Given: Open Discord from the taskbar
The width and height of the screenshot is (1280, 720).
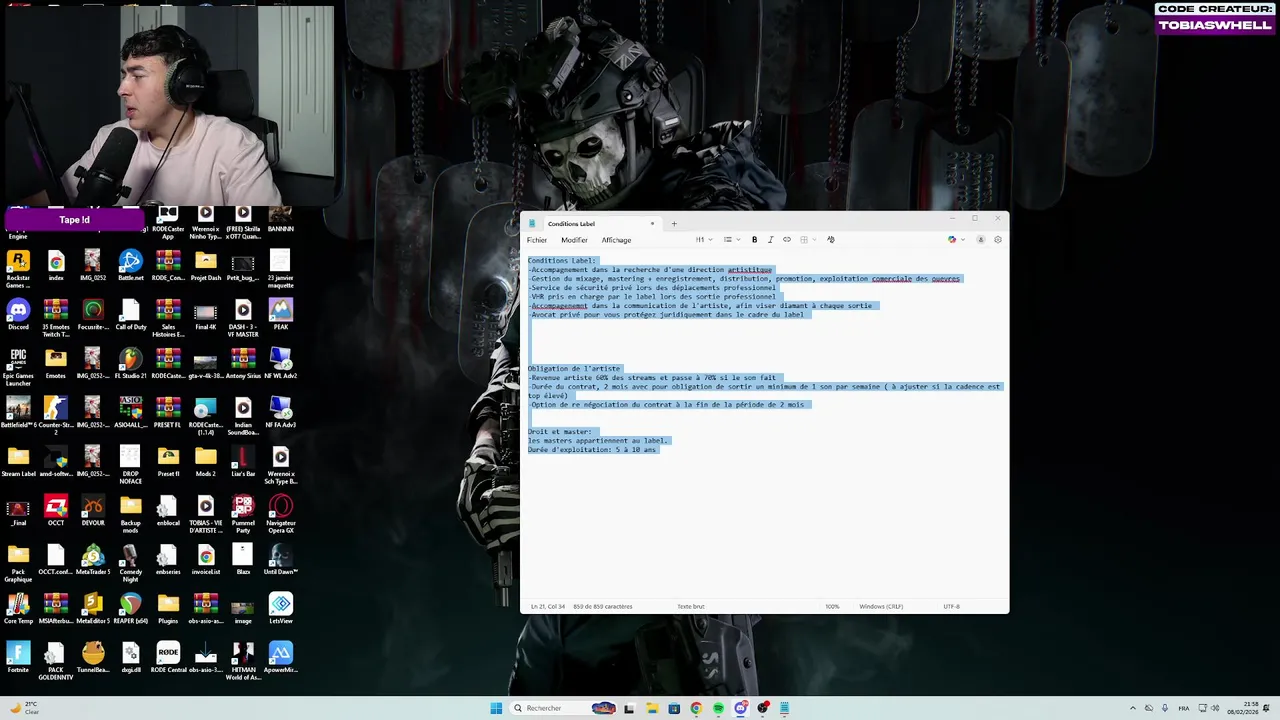Looking at the screenshot, I should click(x=741, y=708).
